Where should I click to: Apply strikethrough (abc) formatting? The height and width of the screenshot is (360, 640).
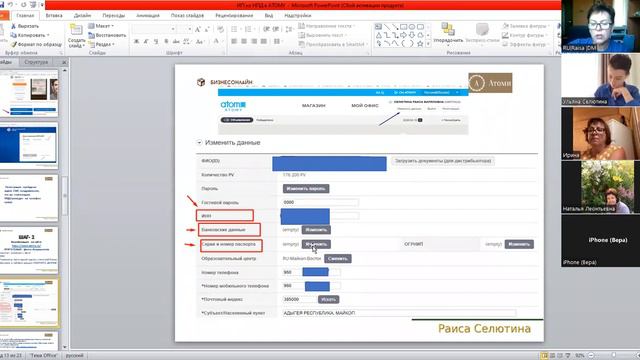(x=176, y=41)
